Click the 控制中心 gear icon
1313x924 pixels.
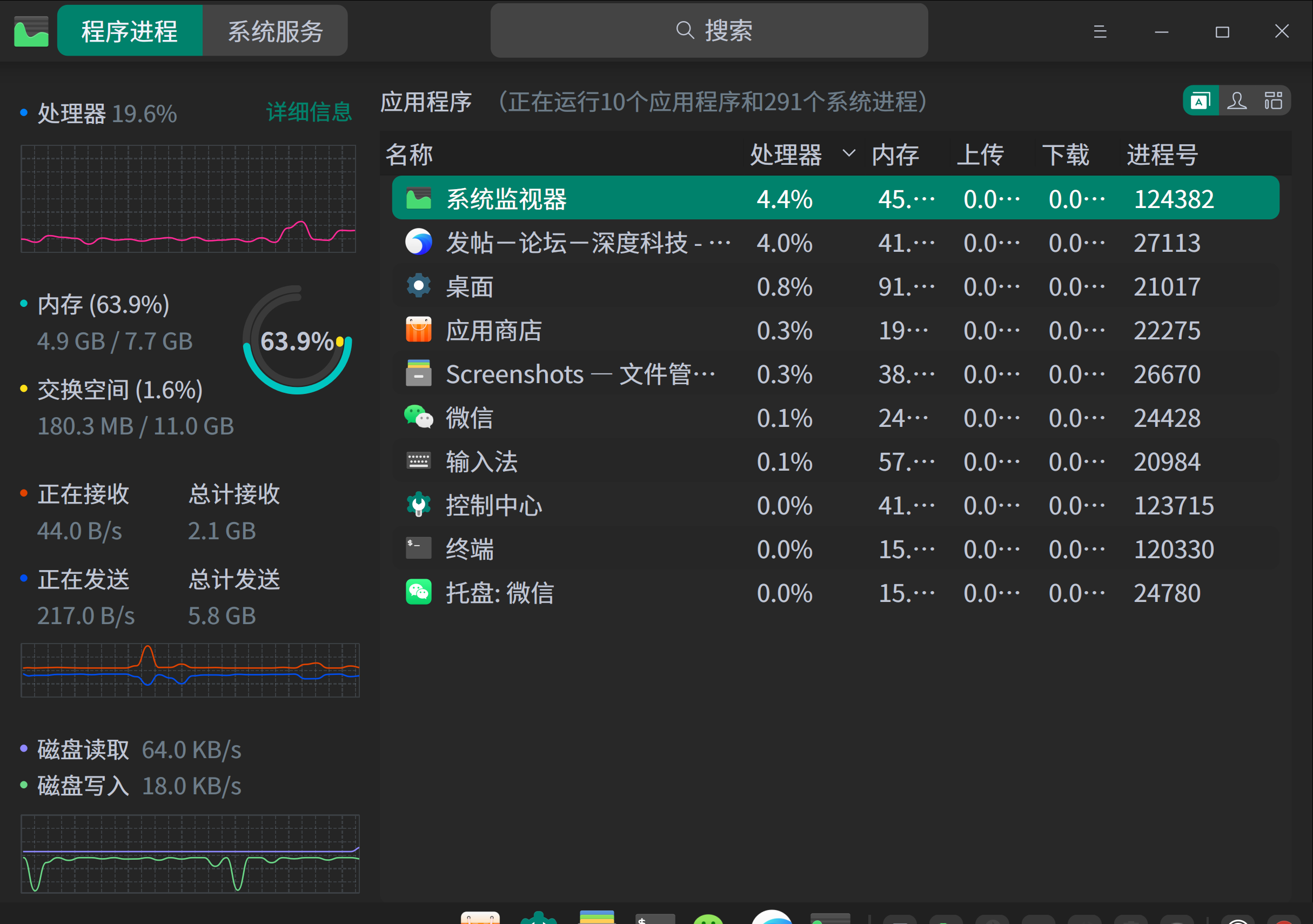[x=419, y=505]
